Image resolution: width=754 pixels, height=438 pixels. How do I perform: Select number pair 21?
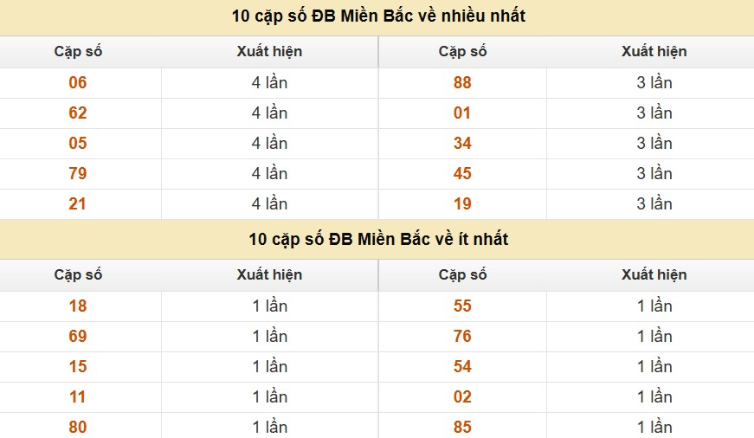[78, 204]
